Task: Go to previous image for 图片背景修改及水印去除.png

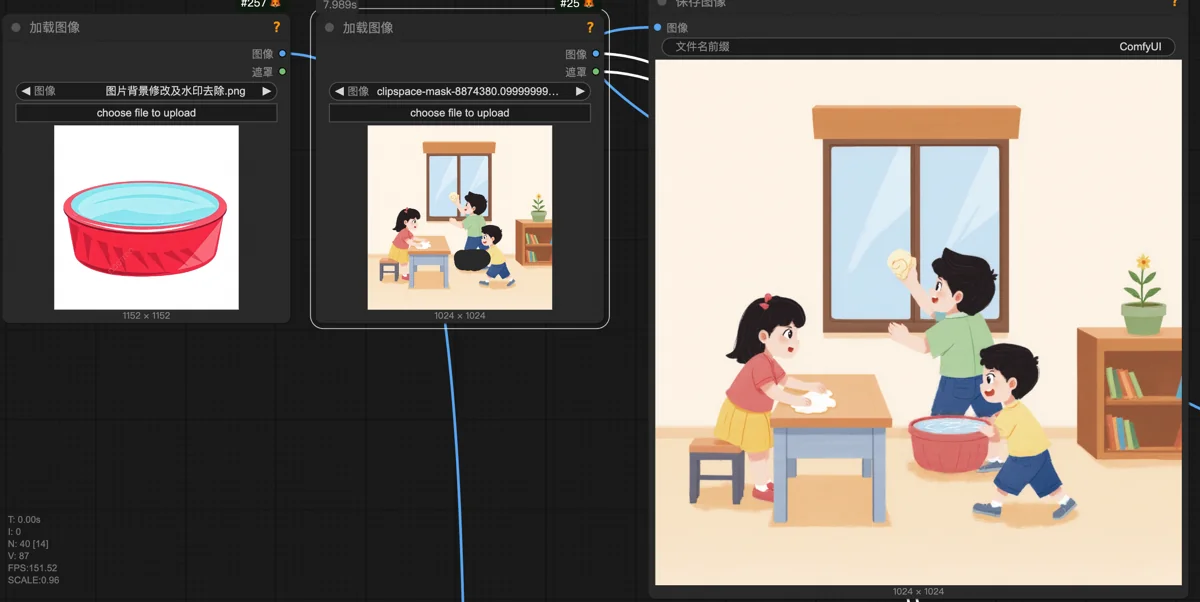Action: click(x=26, y=91)
